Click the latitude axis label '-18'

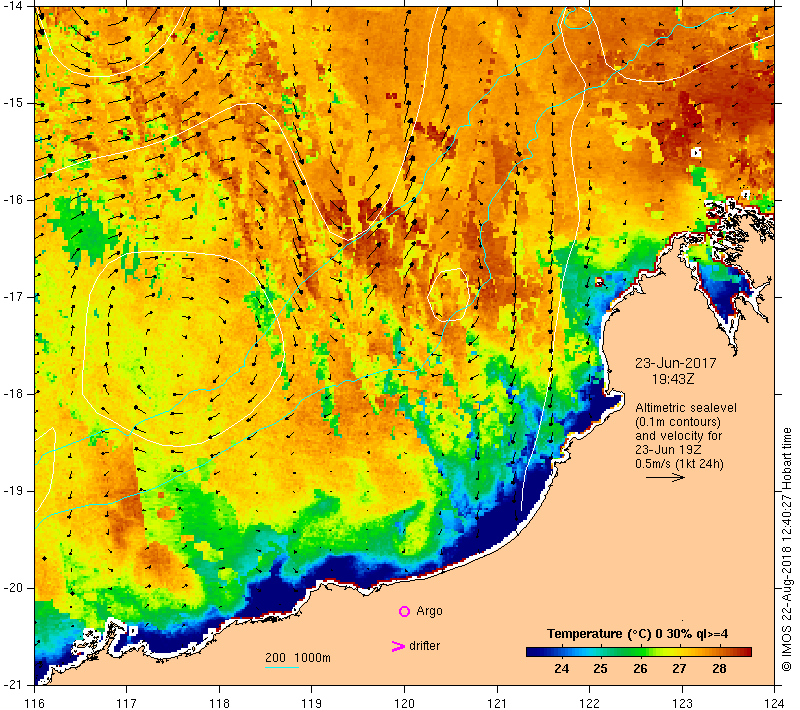click(x=12, y=394)
